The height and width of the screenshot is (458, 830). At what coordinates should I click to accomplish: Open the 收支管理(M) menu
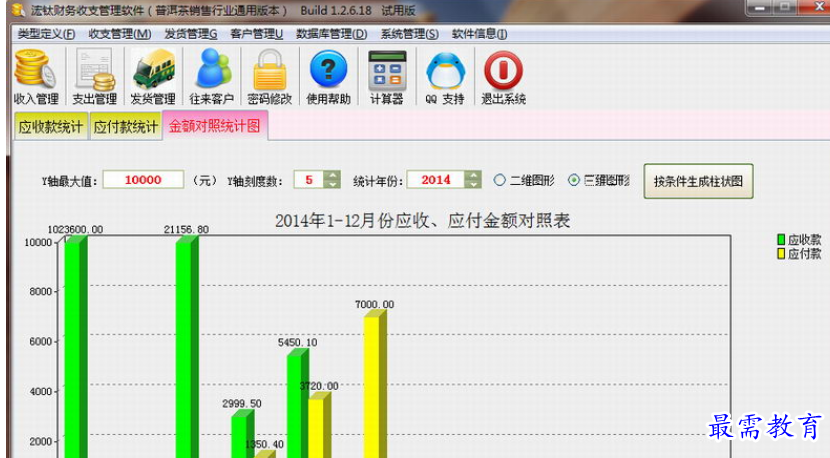coord(120,34)
